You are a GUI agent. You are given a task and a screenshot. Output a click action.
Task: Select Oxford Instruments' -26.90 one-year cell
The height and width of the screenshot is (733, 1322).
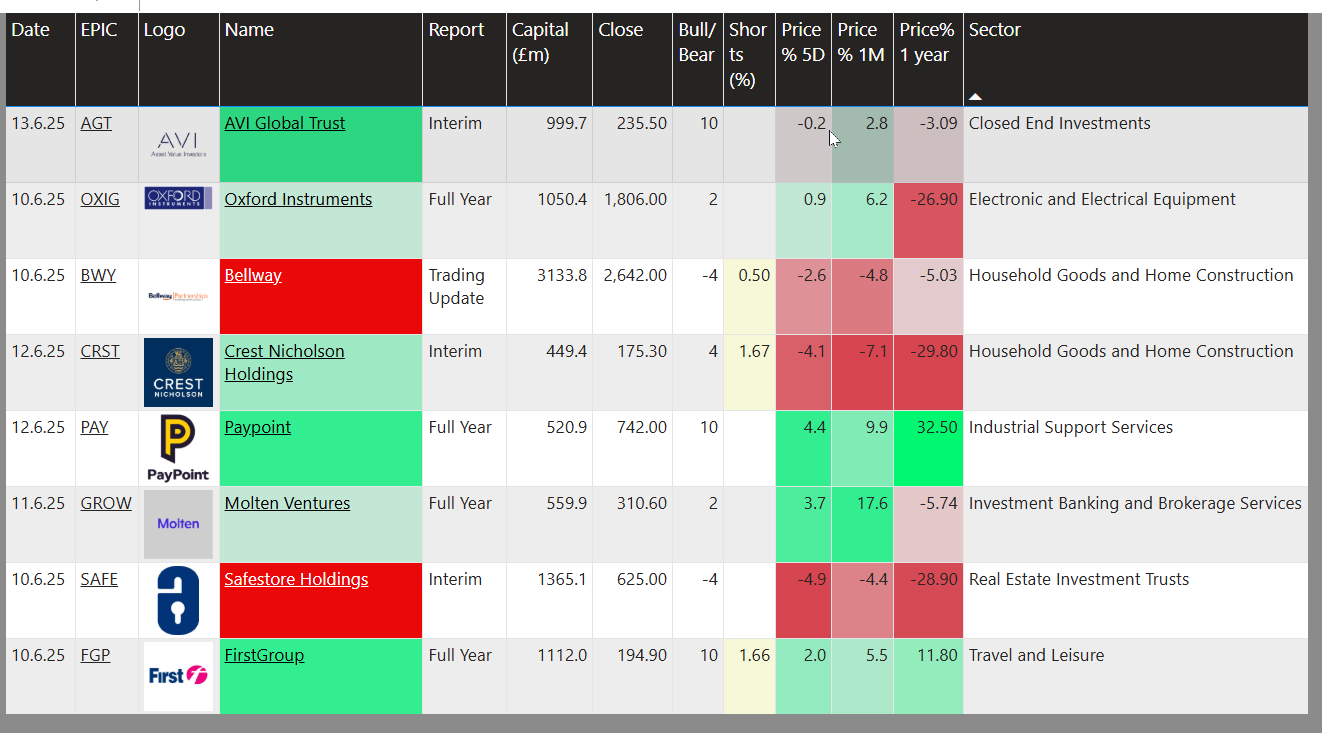tap(928, 220)
